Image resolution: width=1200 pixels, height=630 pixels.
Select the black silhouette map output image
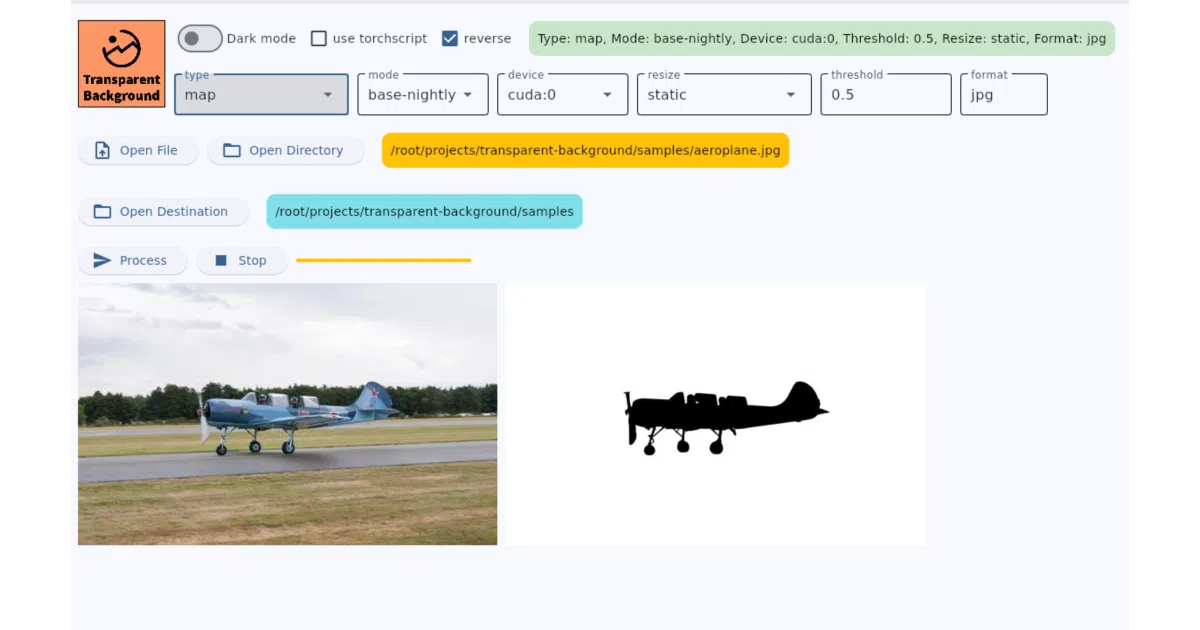(716, 414)
